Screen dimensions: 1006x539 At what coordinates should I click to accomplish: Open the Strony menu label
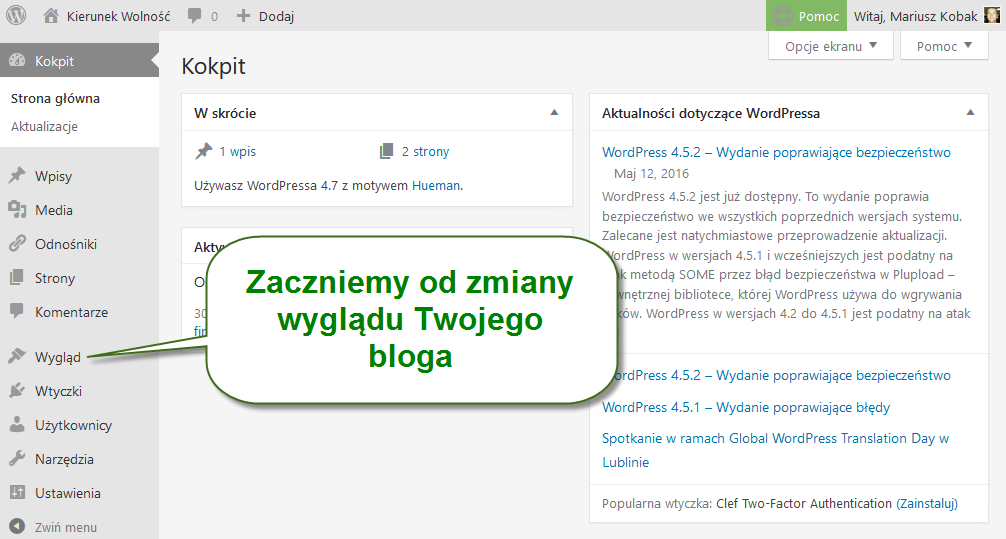pyautogui.click(x=55, y=278)
